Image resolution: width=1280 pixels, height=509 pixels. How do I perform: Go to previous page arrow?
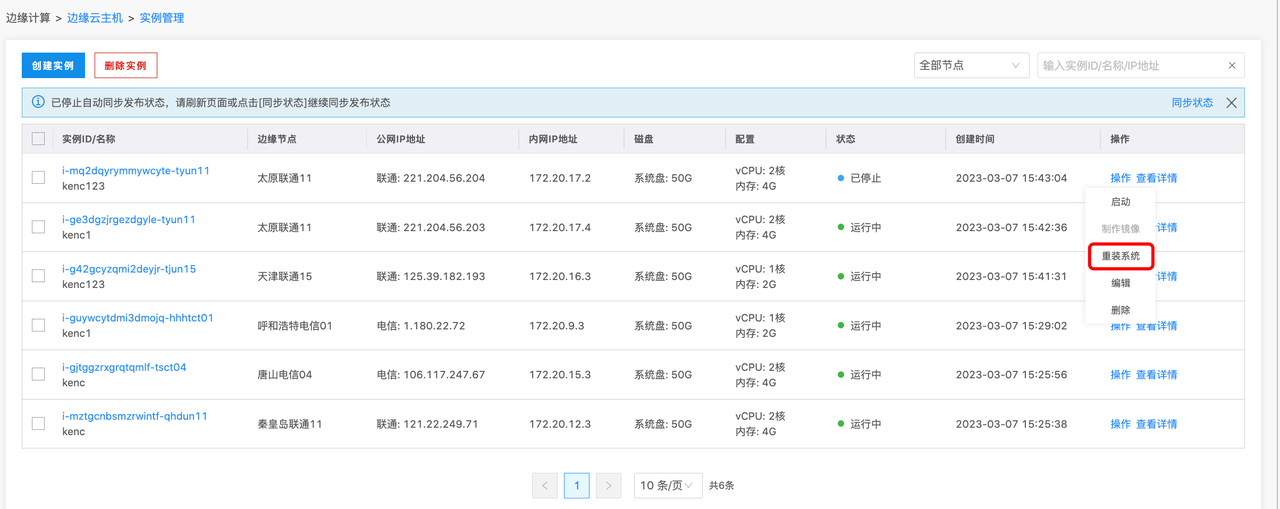(545, 486)
